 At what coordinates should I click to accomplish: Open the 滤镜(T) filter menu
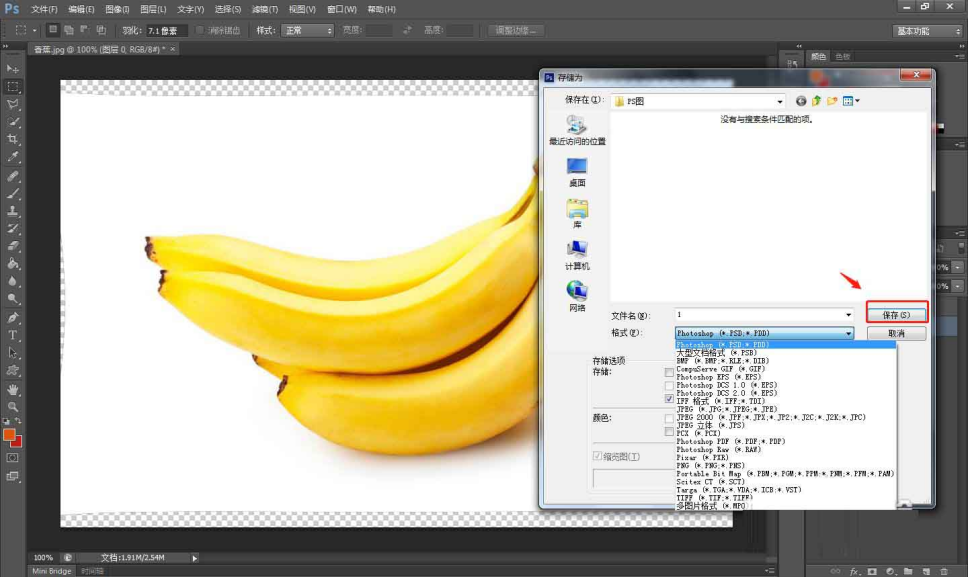pyautogui.click(x=265, y=9)
